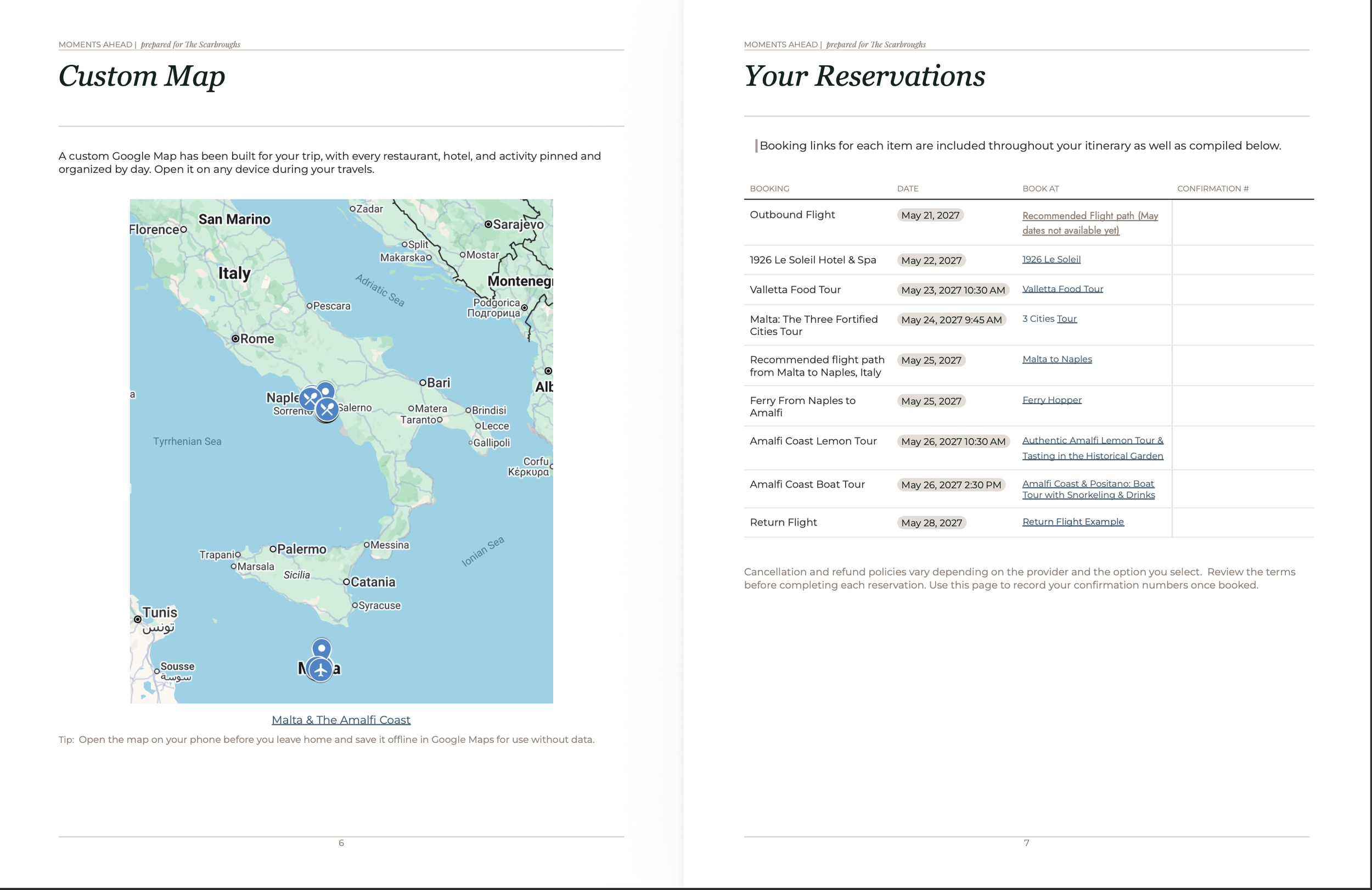
Task: Click the 'DATE' column header
Action: tap(907, 189)
